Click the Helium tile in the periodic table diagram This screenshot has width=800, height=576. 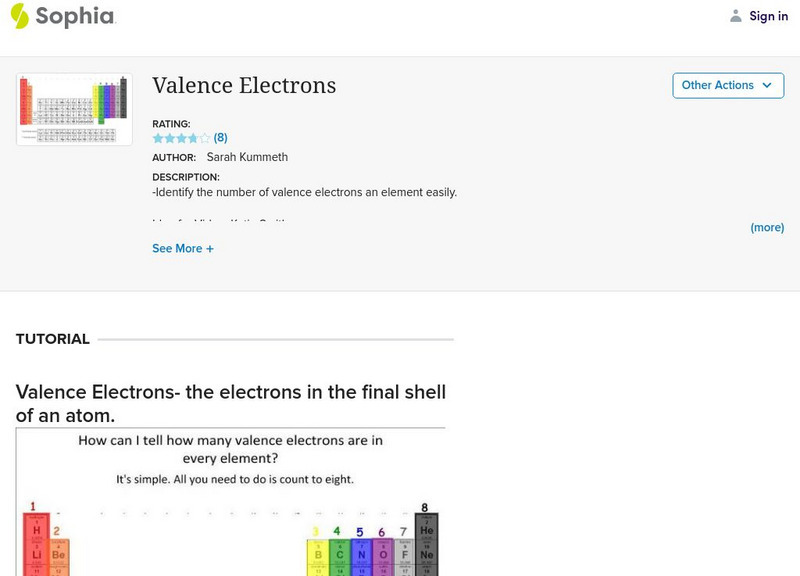pos(426,529)
